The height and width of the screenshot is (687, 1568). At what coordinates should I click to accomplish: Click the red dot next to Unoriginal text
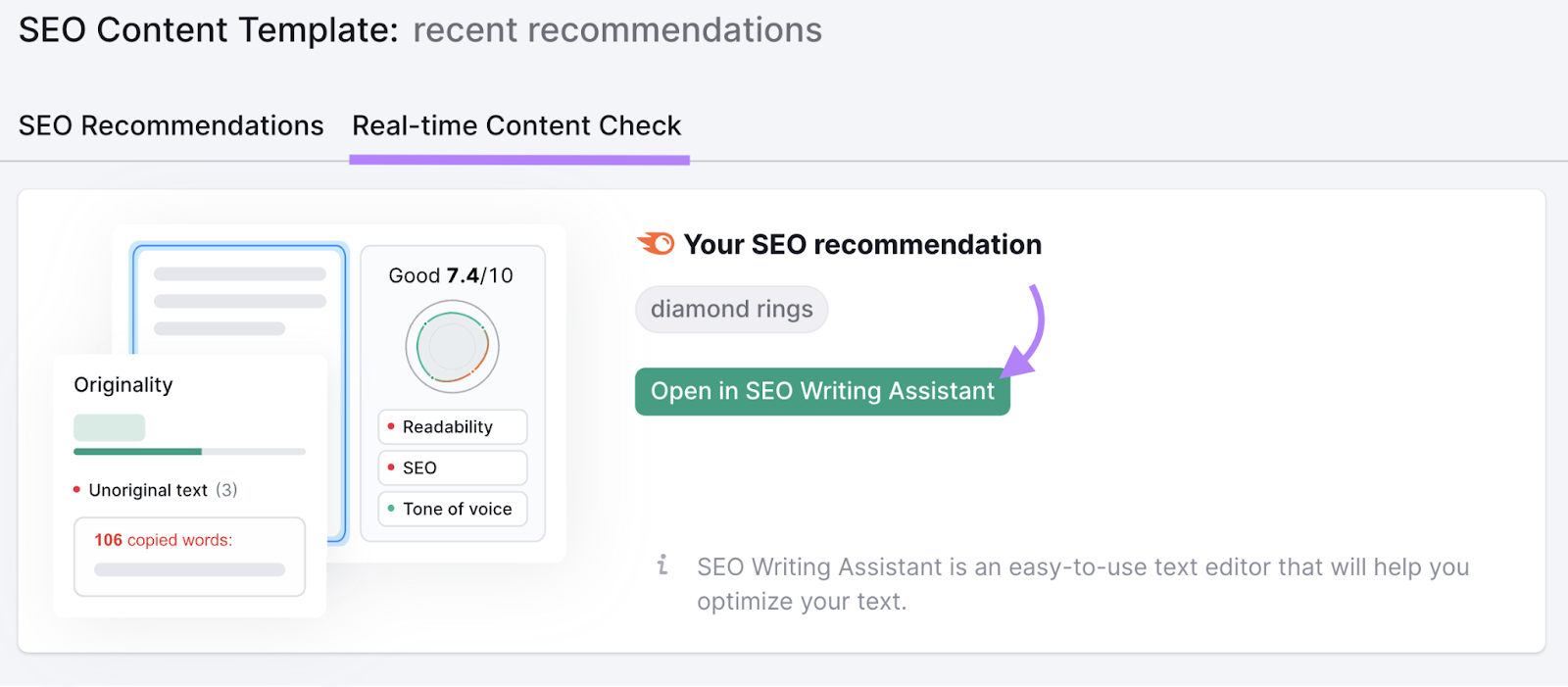[76, 489]
